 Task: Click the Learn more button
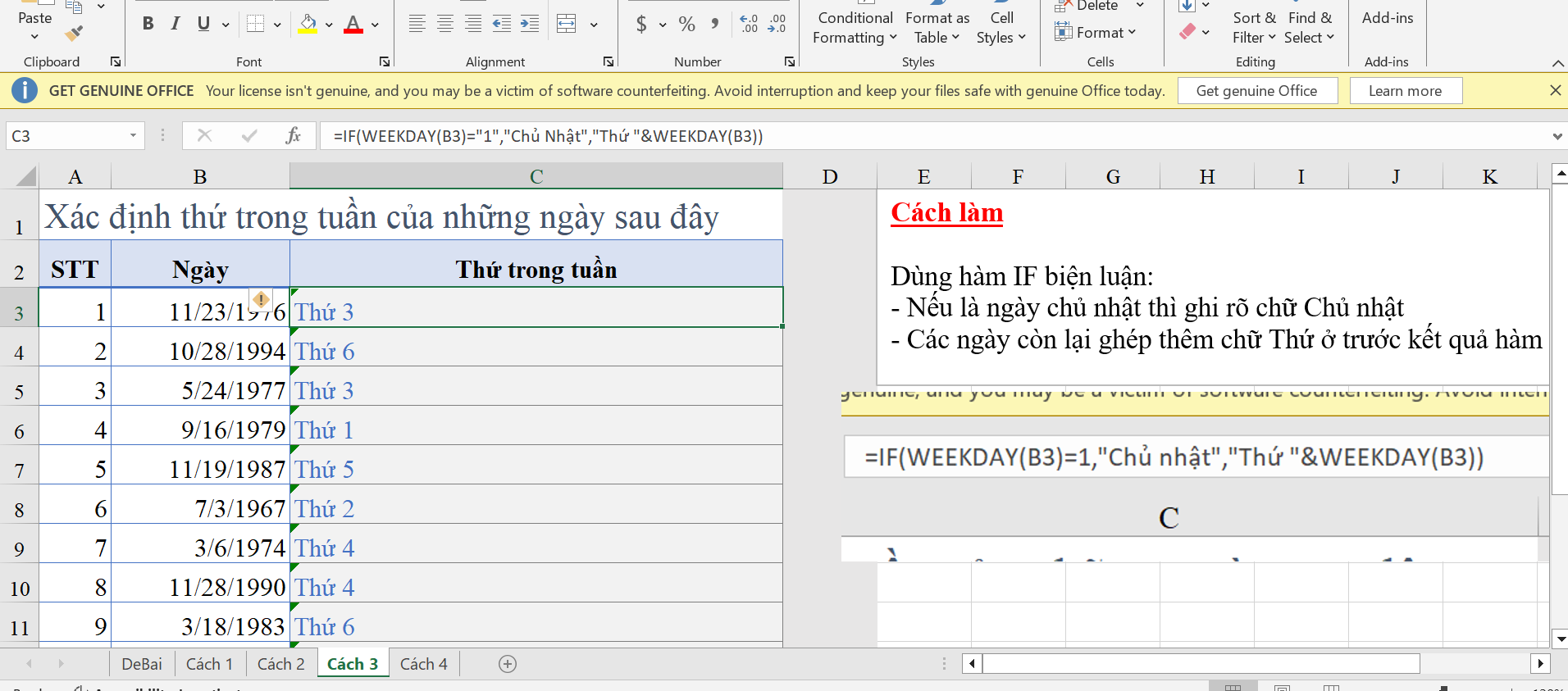tap(1404, 91)
